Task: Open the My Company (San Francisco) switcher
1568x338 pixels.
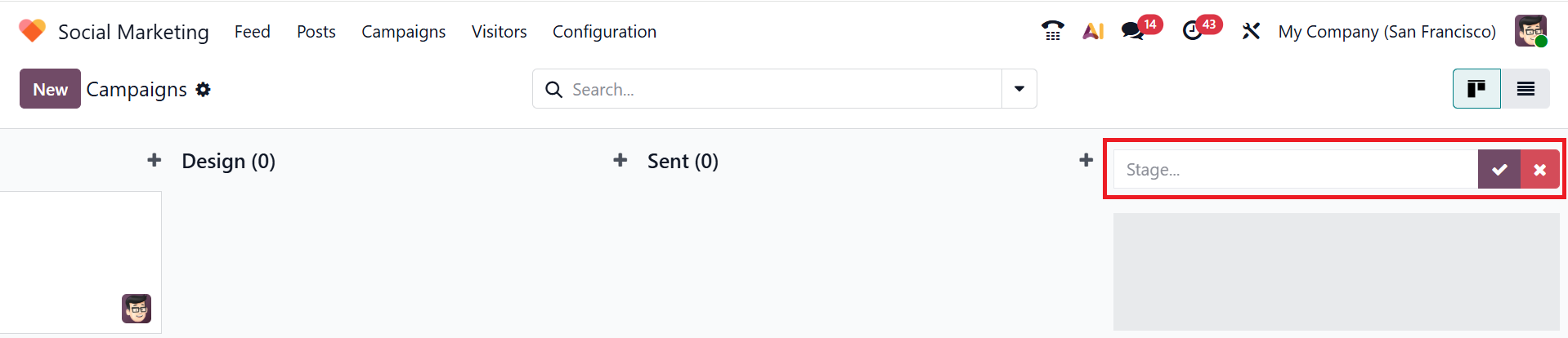Action: pos(1387,31)
